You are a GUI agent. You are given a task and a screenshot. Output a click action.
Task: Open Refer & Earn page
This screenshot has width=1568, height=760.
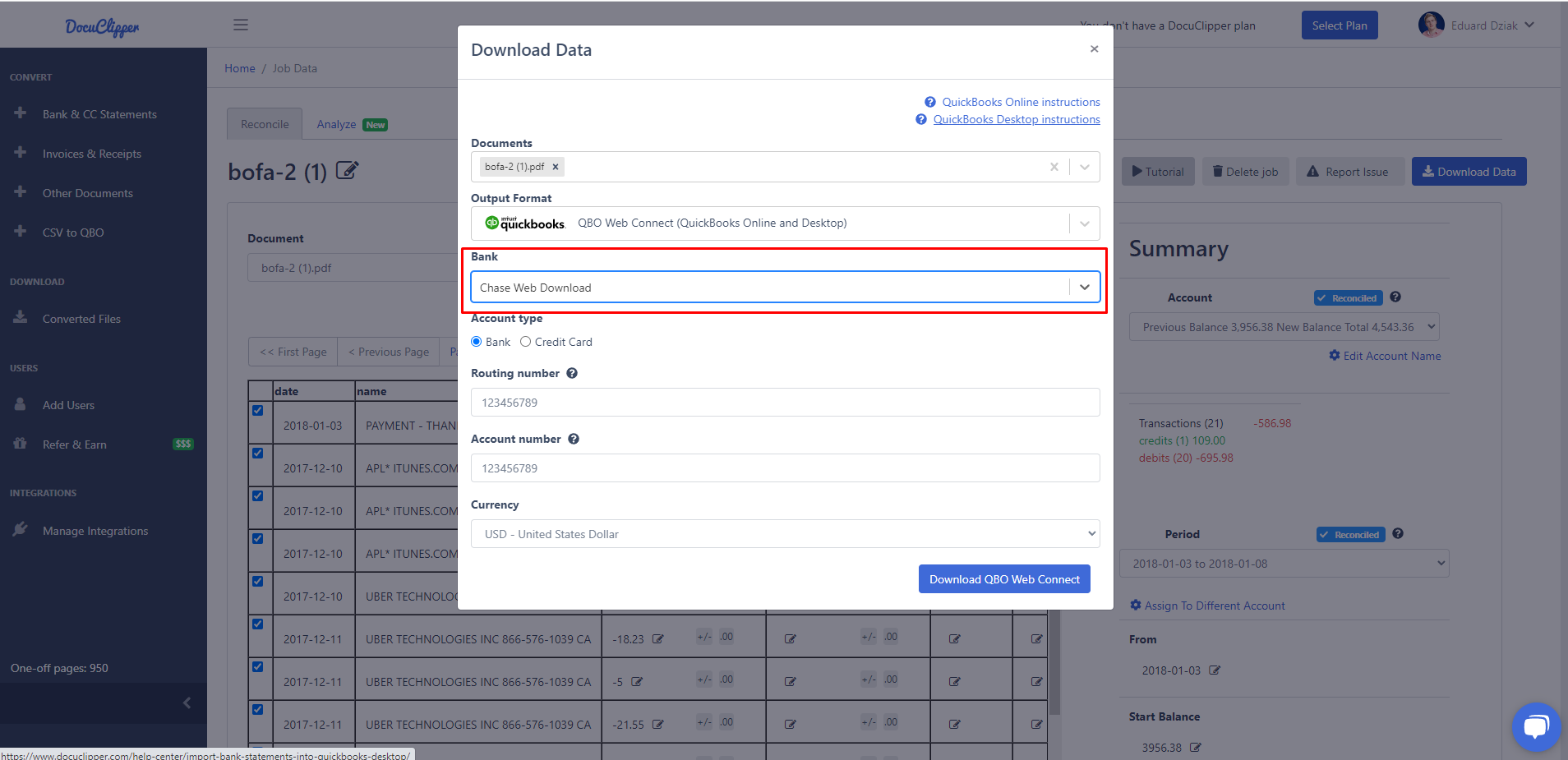75,444
